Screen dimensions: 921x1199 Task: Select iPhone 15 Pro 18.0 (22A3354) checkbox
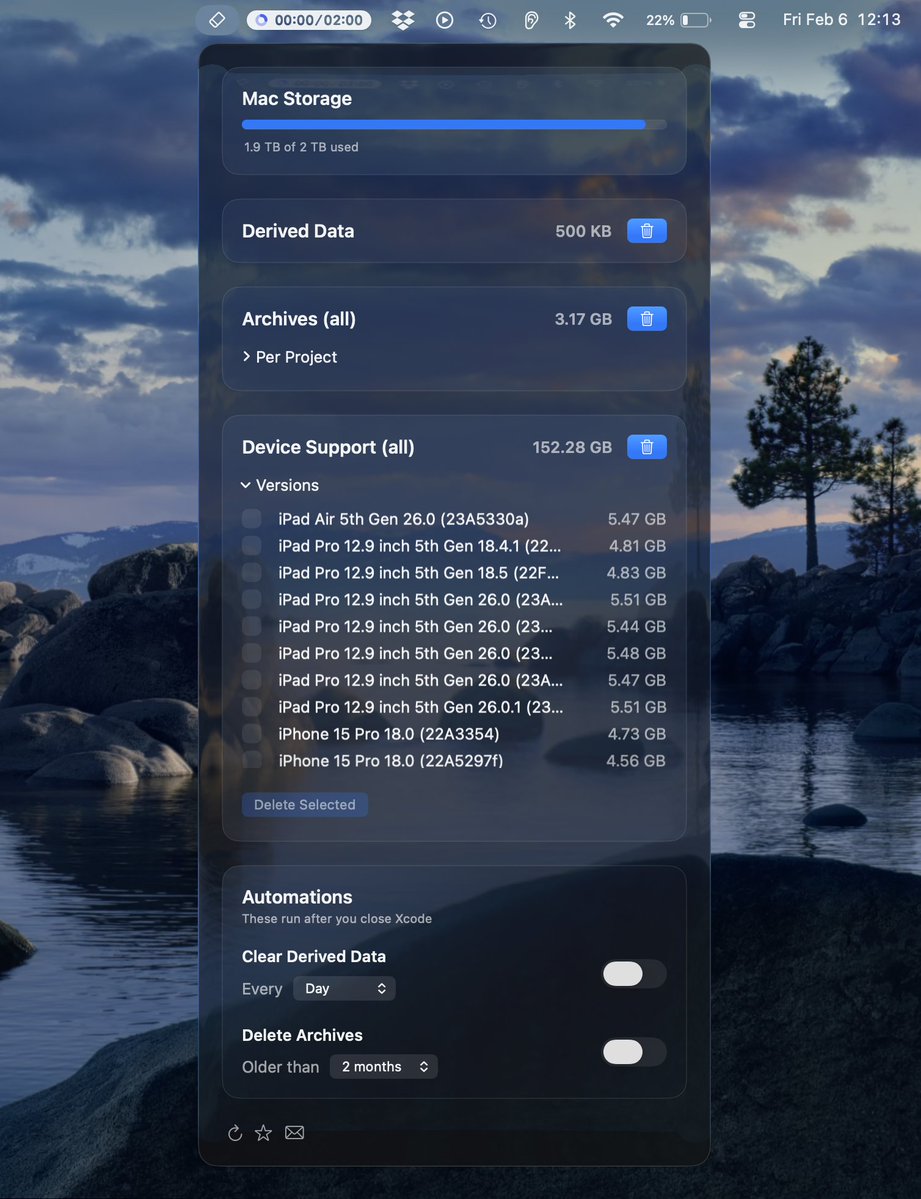(x=252, y=733)
